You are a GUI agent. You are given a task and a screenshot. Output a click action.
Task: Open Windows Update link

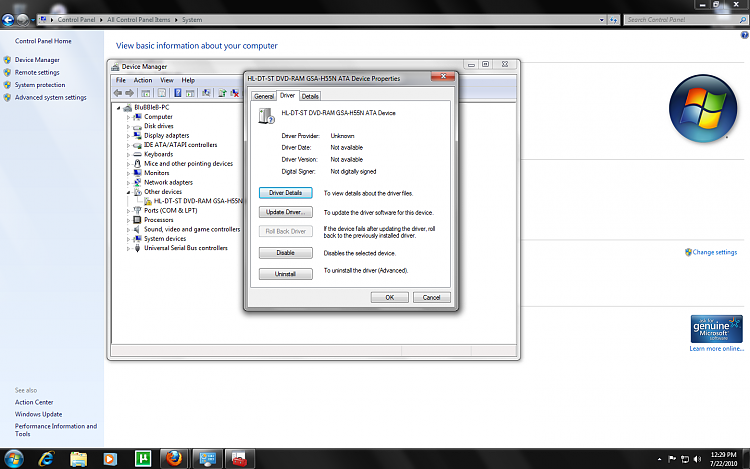tap(38, 414)
